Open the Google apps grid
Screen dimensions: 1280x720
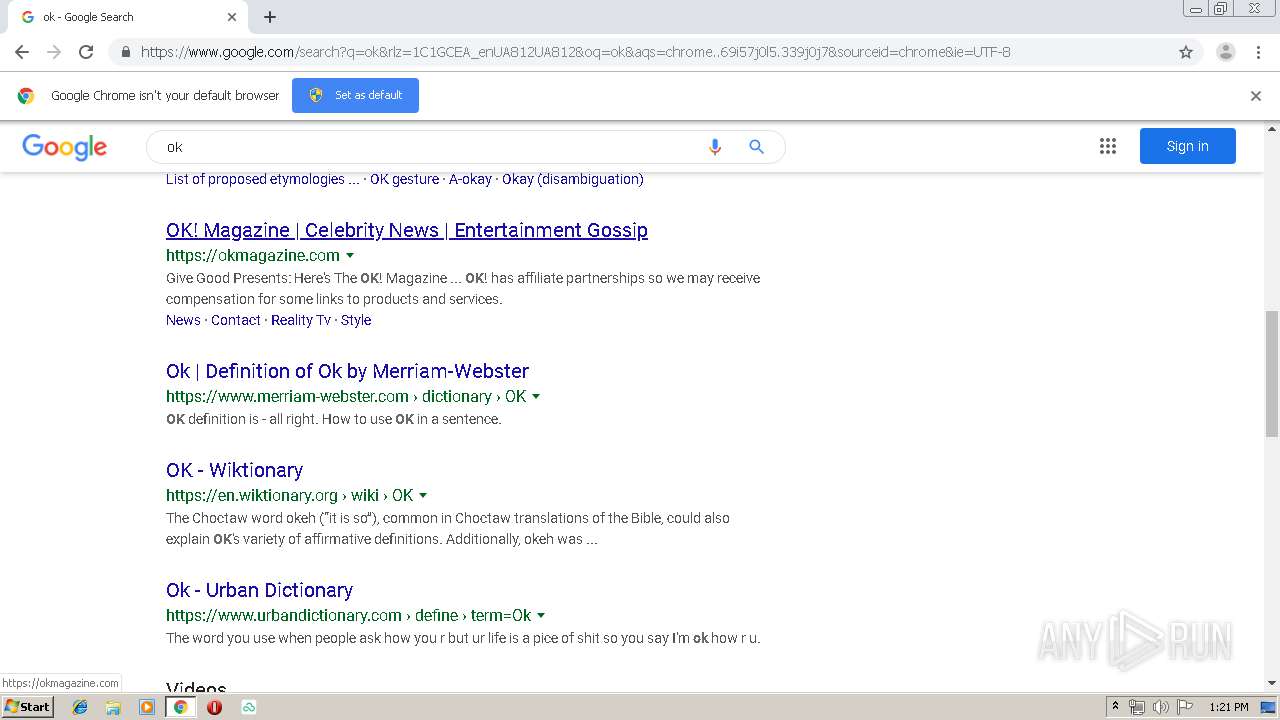pyautogui.click(x=1107, y=146)
